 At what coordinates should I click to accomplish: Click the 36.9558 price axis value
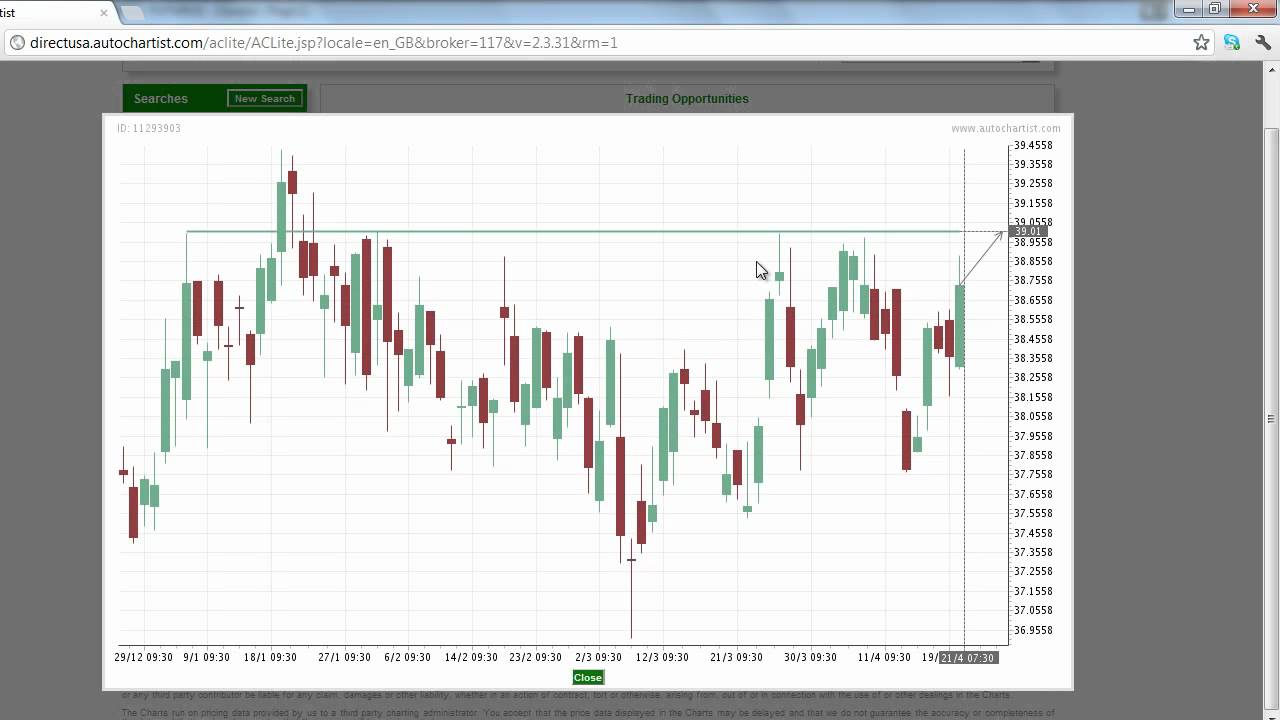(x=1033, y=630)
